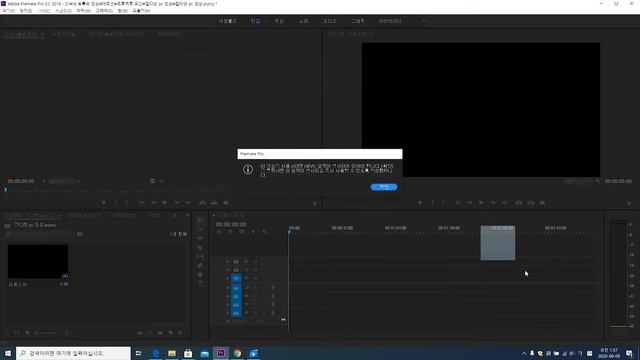The height and width of the screenshot is (360, 640).
Task: Open Program monitor settings wrench
Action: [598, 181]
